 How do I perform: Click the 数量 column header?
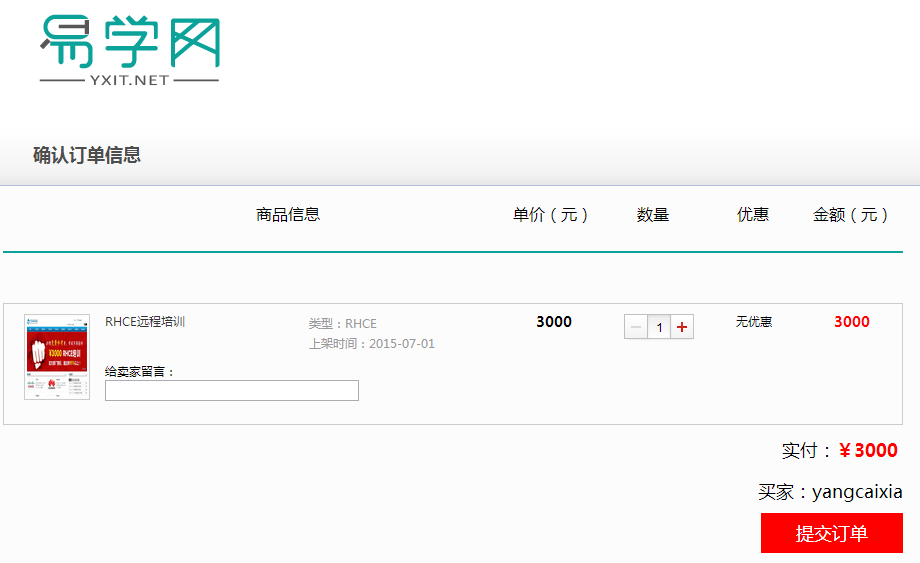click(653, 215)
